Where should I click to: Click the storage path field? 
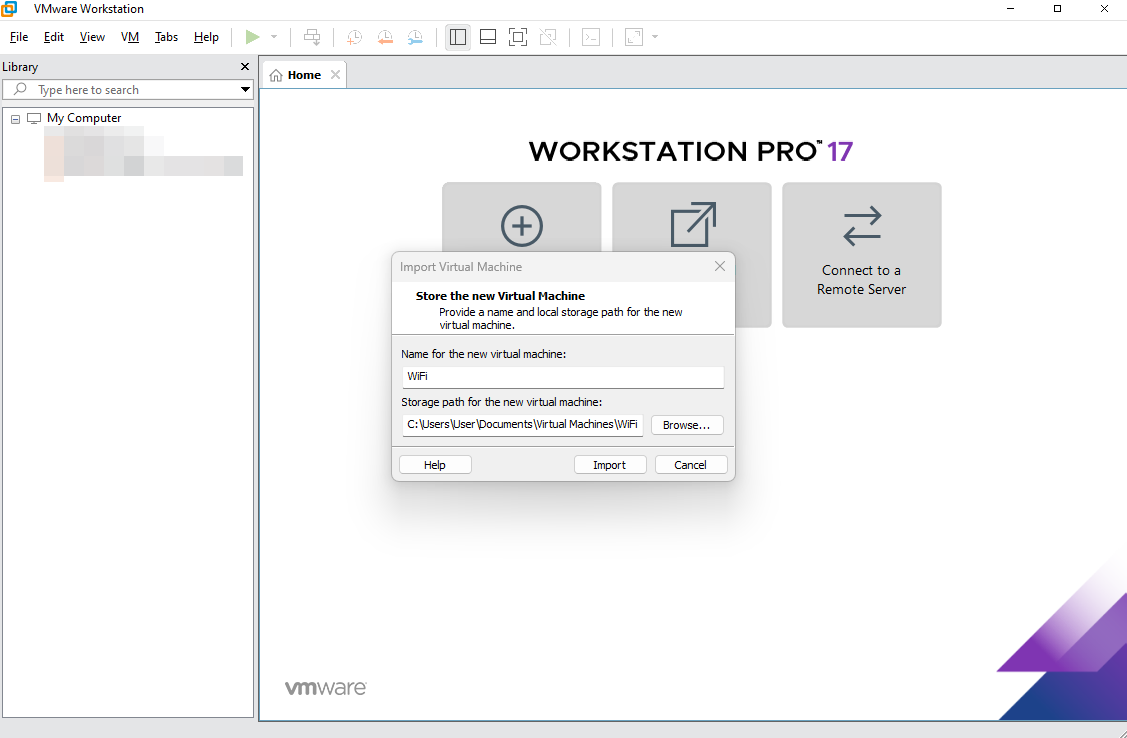click(523, 425)
